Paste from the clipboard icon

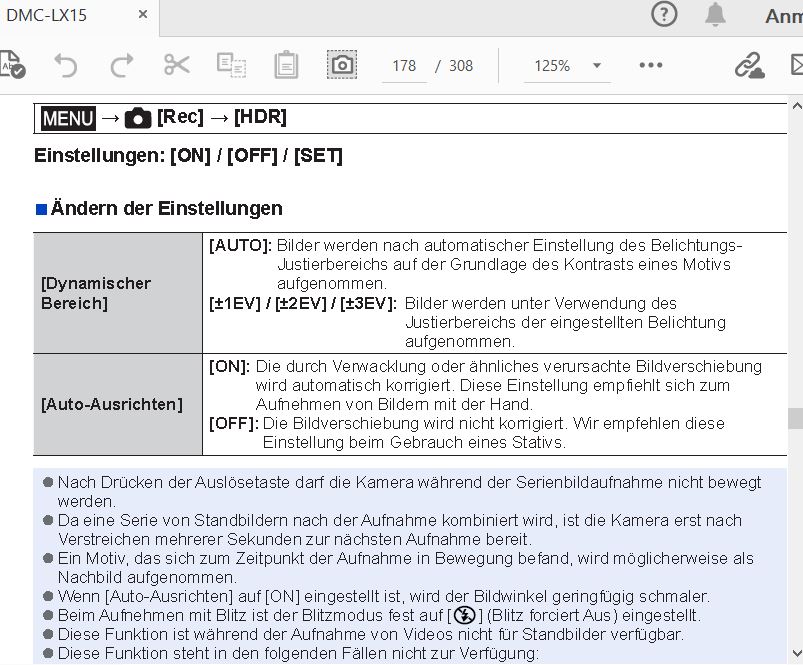(286, 65)
